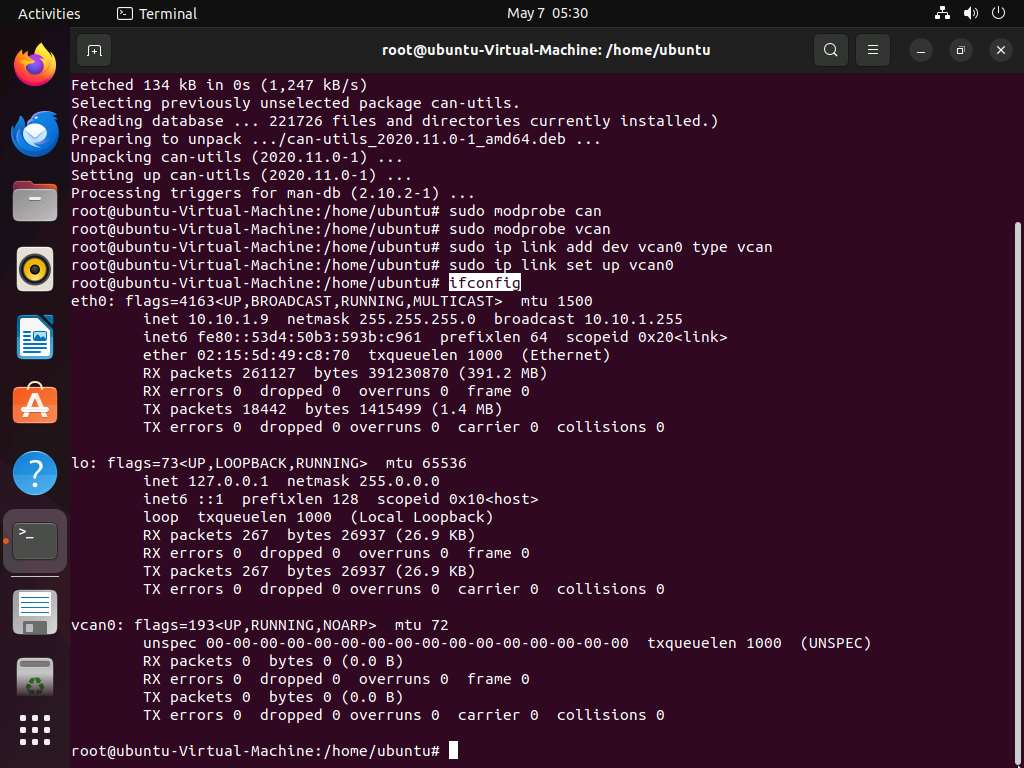Search the terminal output
The width and height of the screenshot is (1024, 768).
830,50
